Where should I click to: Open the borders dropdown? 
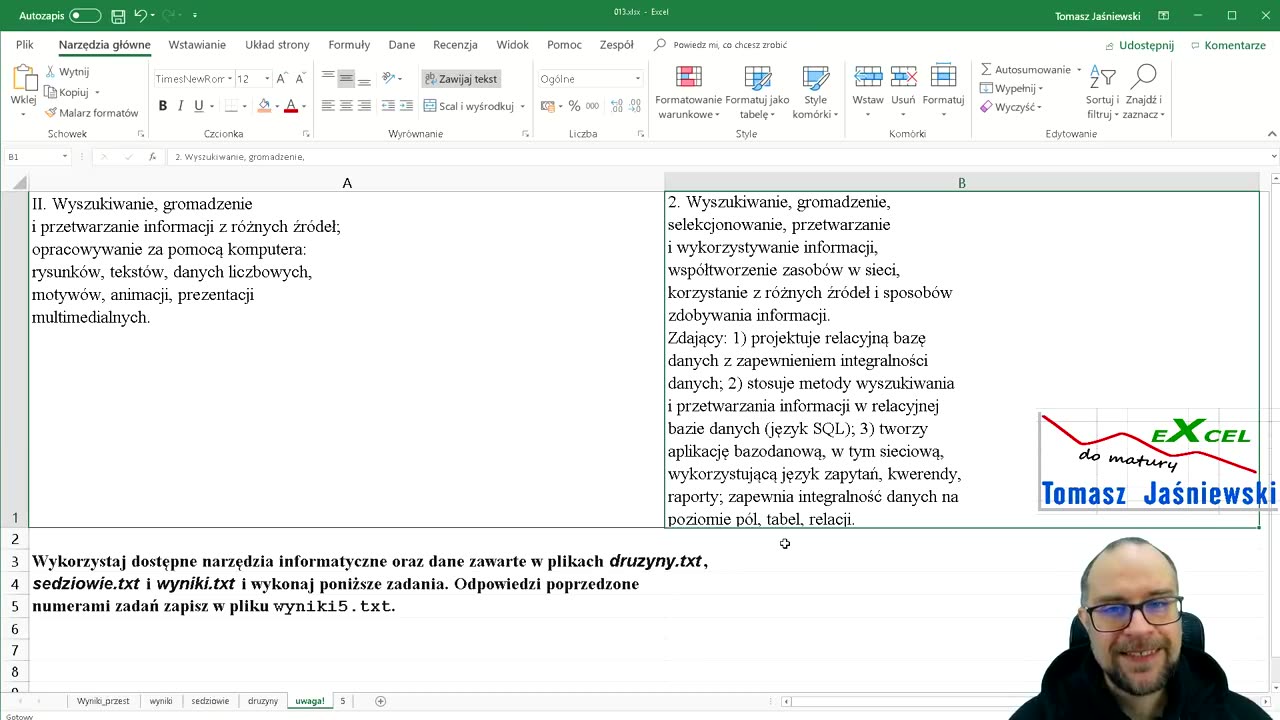(x=245, y=106)
